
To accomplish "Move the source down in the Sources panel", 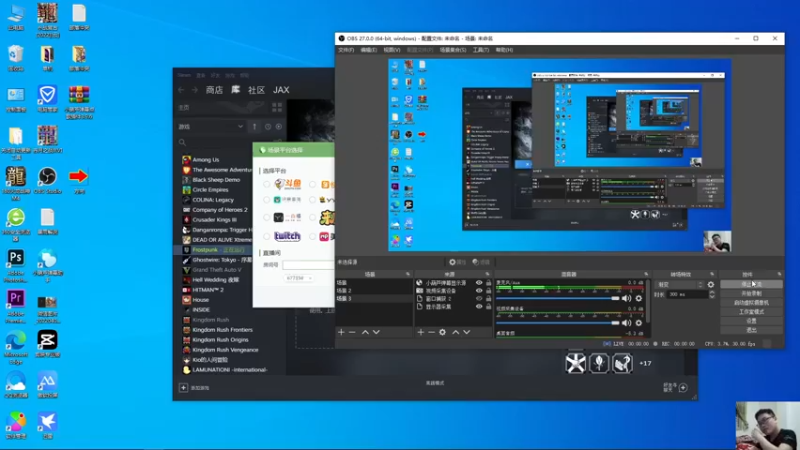I will [466, 332].
